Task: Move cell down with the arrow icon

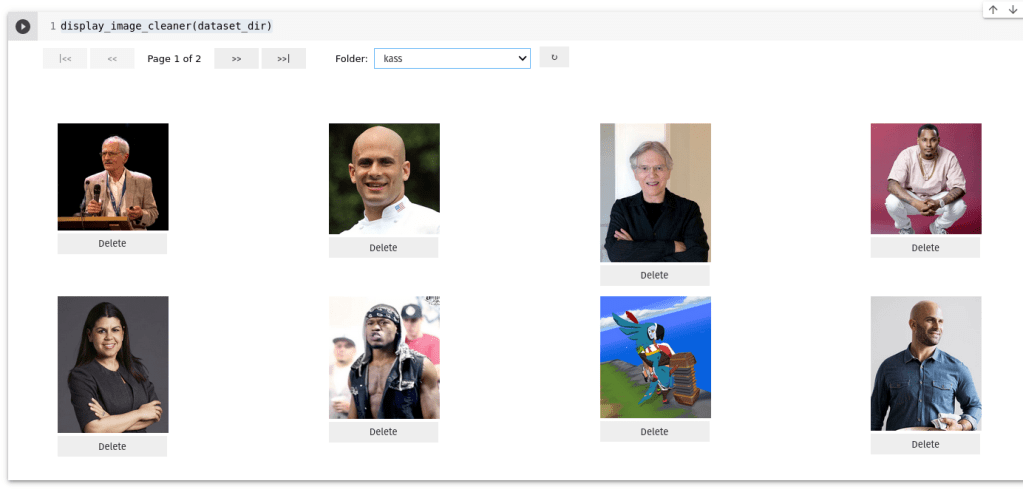Action: click(1013, 10)
